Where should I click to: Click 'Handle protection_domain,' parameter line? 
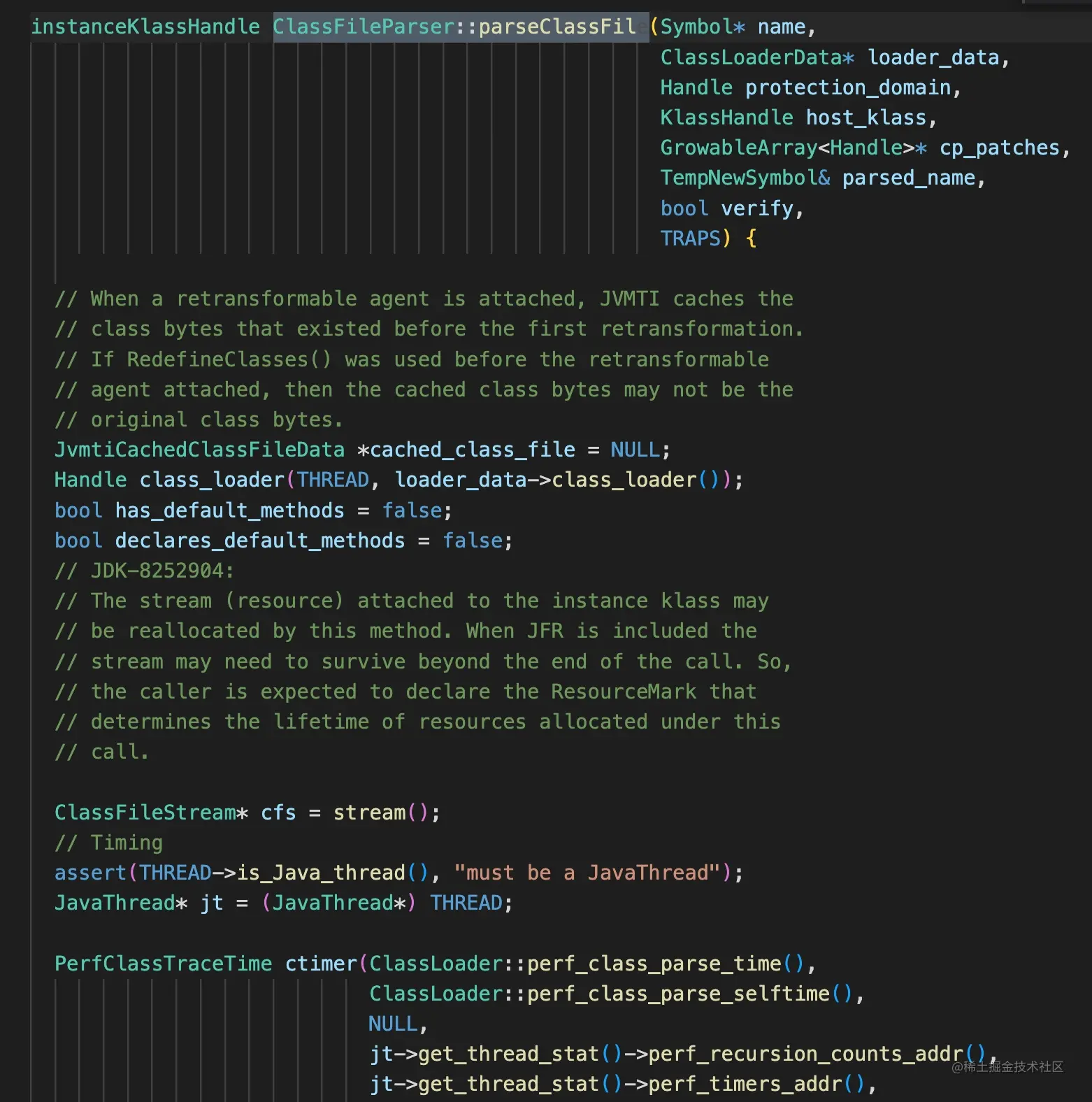(x=811, y=87)
